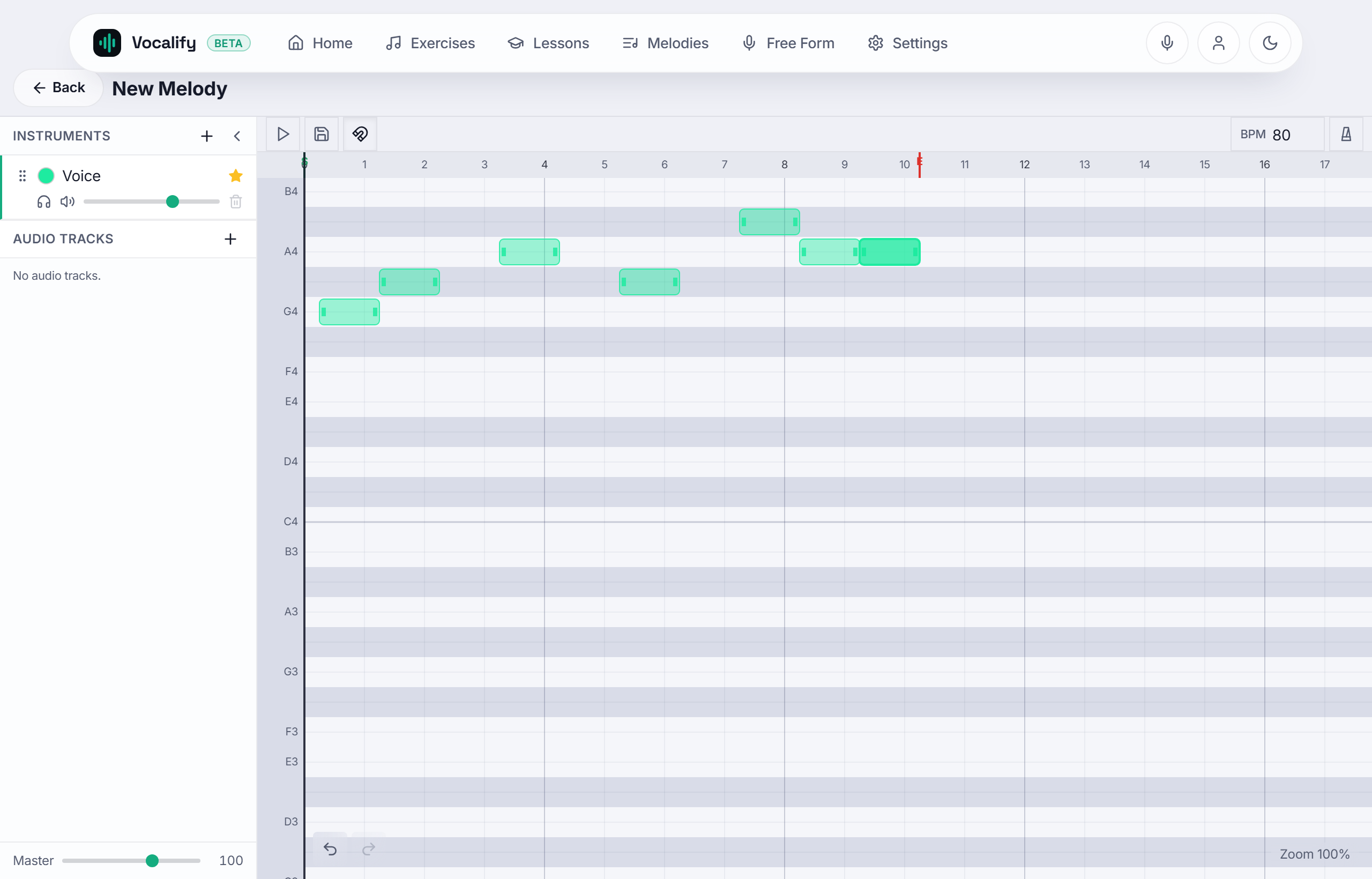Click the B4 pitch label
This screenshot has width=1372, height=879.
tap(290, 192)
